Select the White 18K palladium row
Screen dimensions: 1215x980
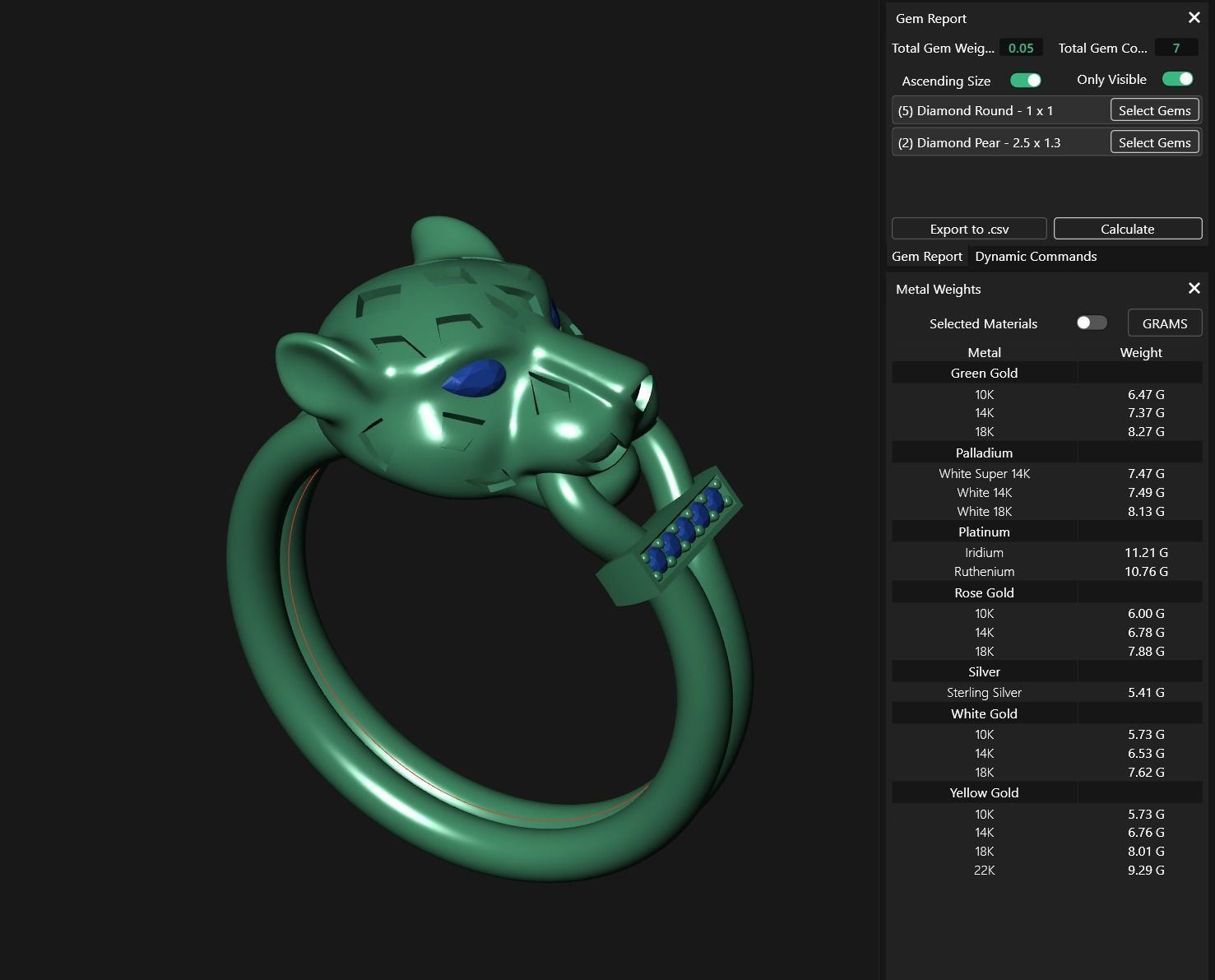click(x=1046, y=511)
